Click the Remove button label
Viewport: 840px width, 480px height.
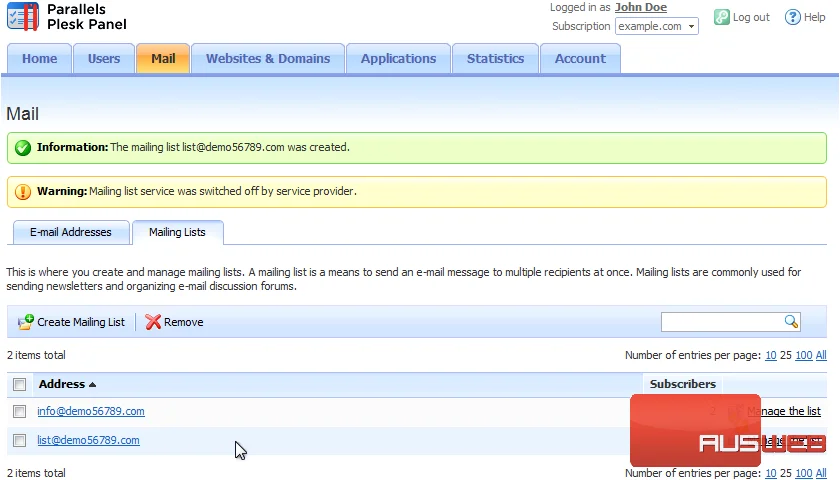(x=184, y=322)
